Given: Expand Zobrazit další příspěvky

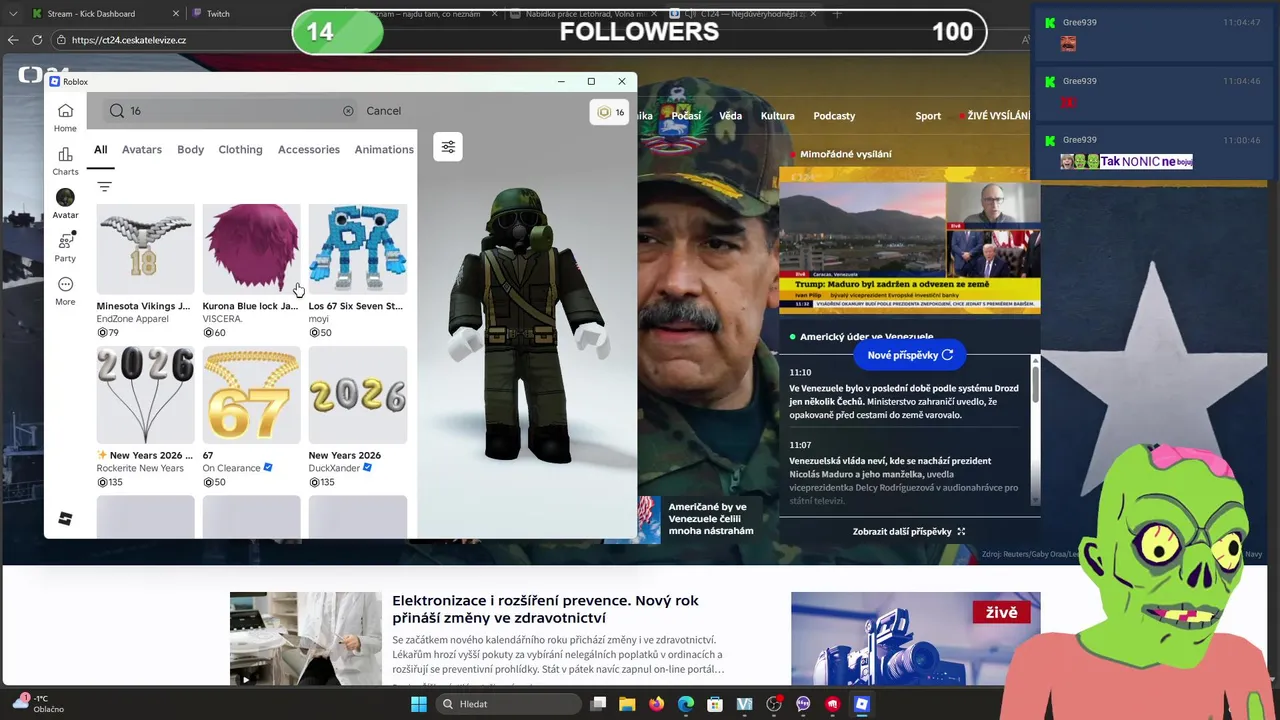Looking at the screenshot, I should point(909,532).
